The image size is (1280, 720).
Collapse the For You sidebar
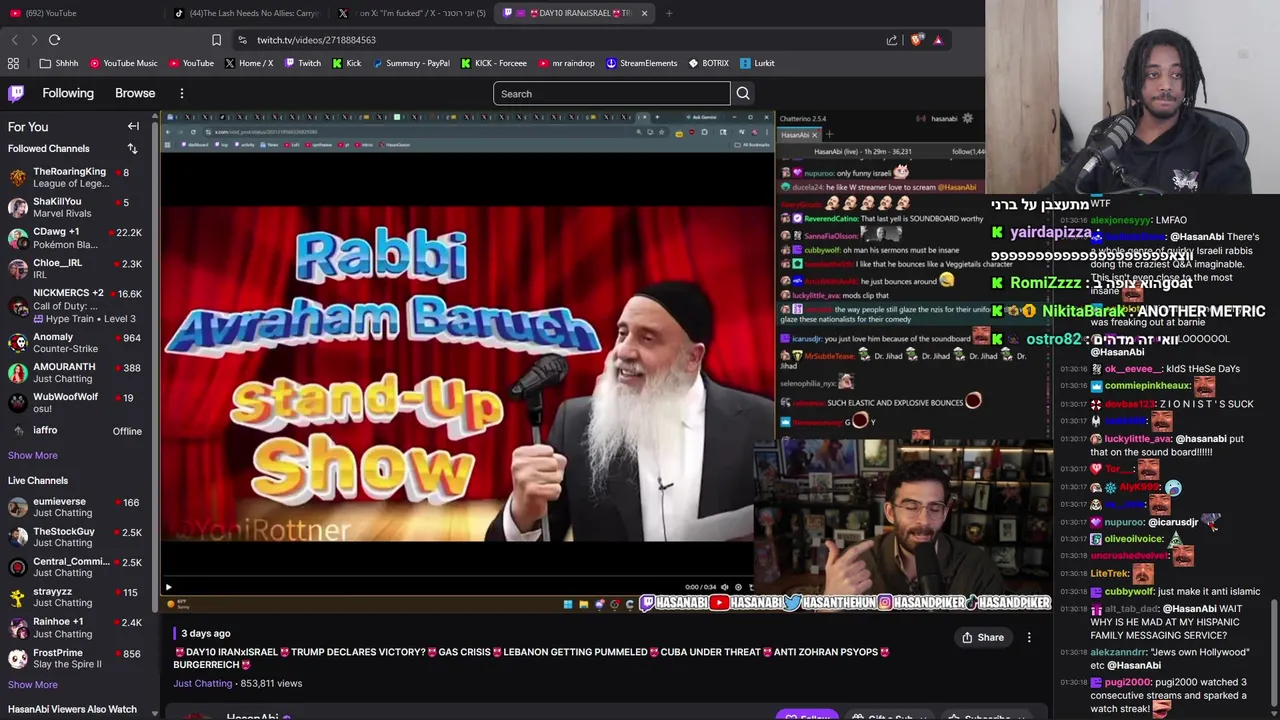tap(133, 126)
